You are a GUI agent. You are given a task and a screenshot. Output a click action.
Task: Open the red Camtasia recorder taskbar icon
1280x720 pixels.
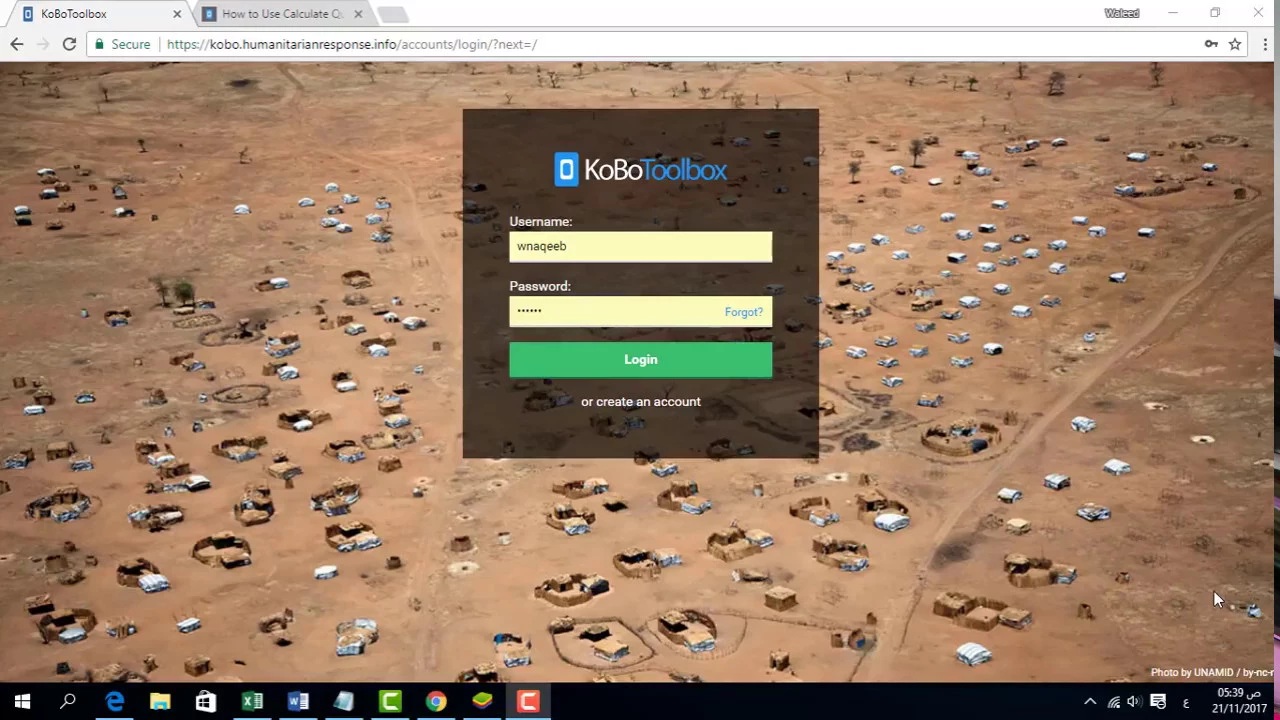pos(528,702)
